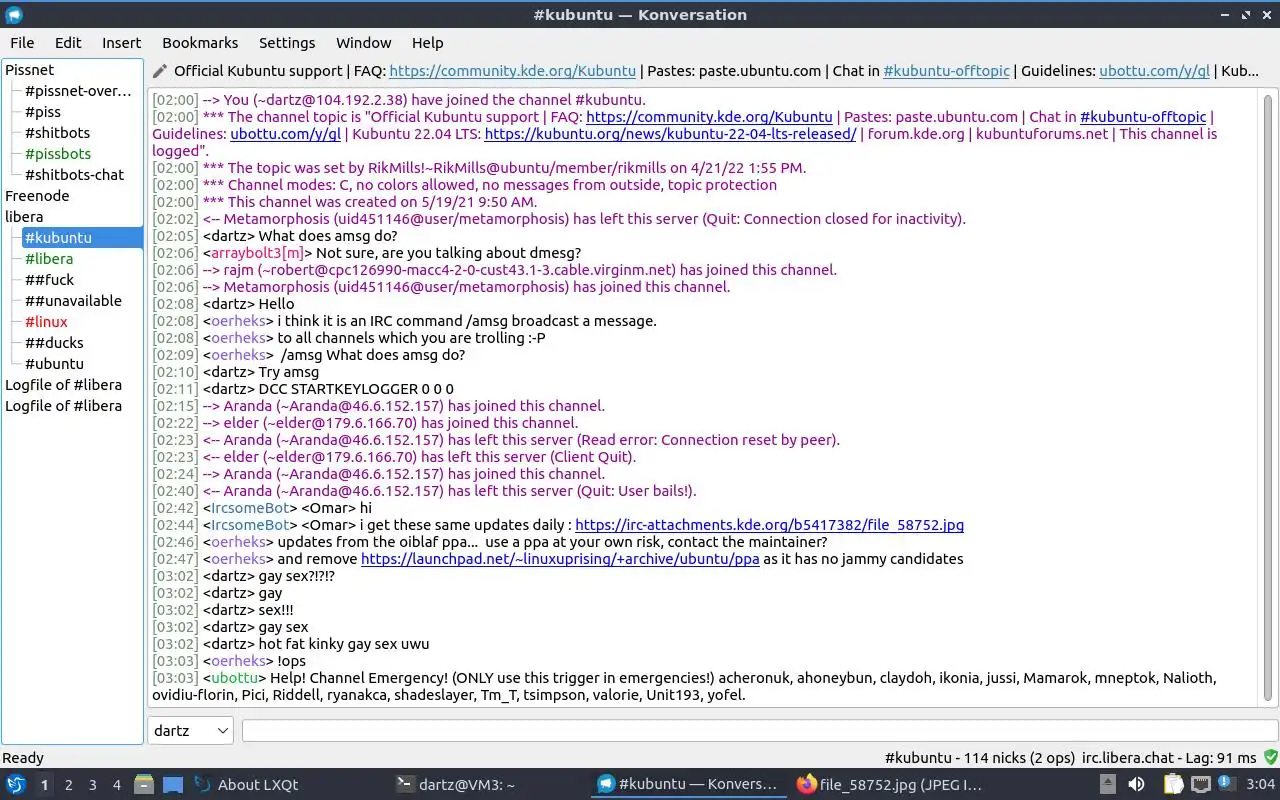Screen dimensions: 1280x800
Task: Open the Window menu
Action: click(363, 43)
